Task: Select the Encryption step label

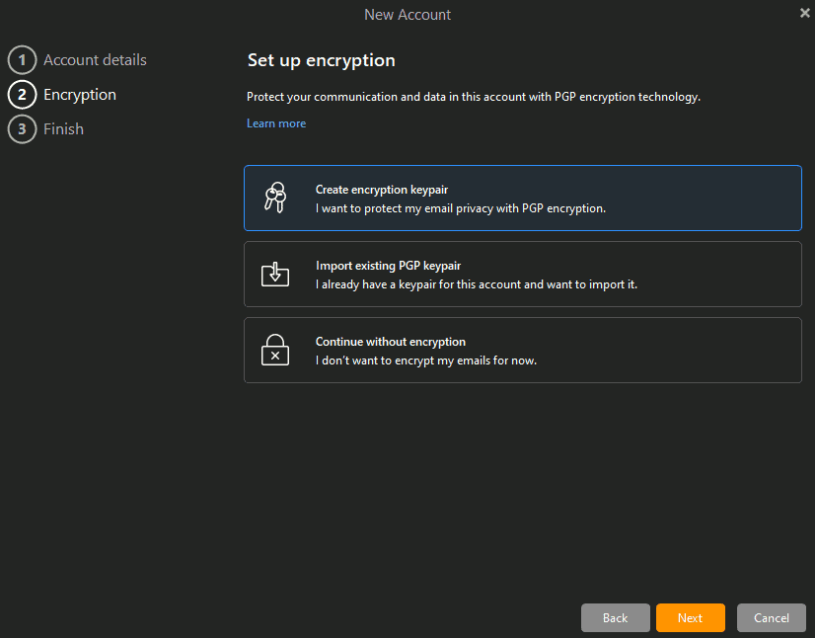Action: click(80, 95)
